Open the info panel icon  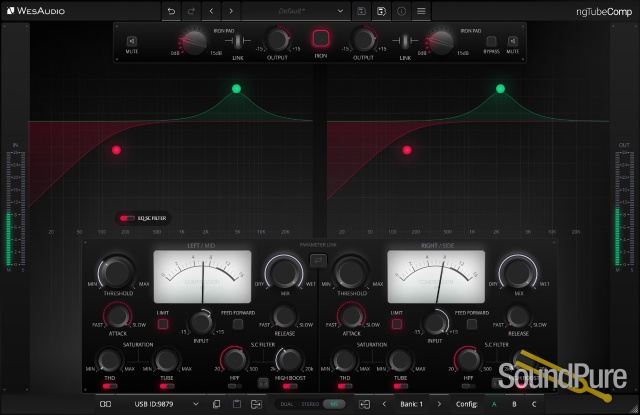(x=401, y=11)
